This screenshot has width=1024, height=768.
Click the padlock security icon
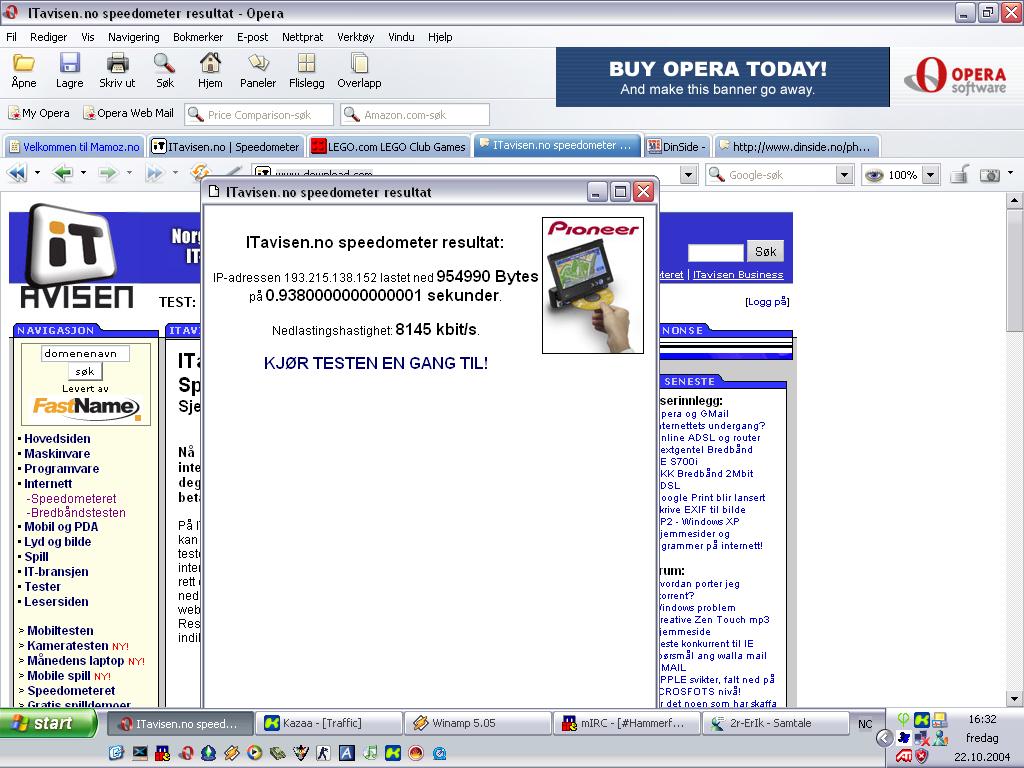tap(959, 174)
